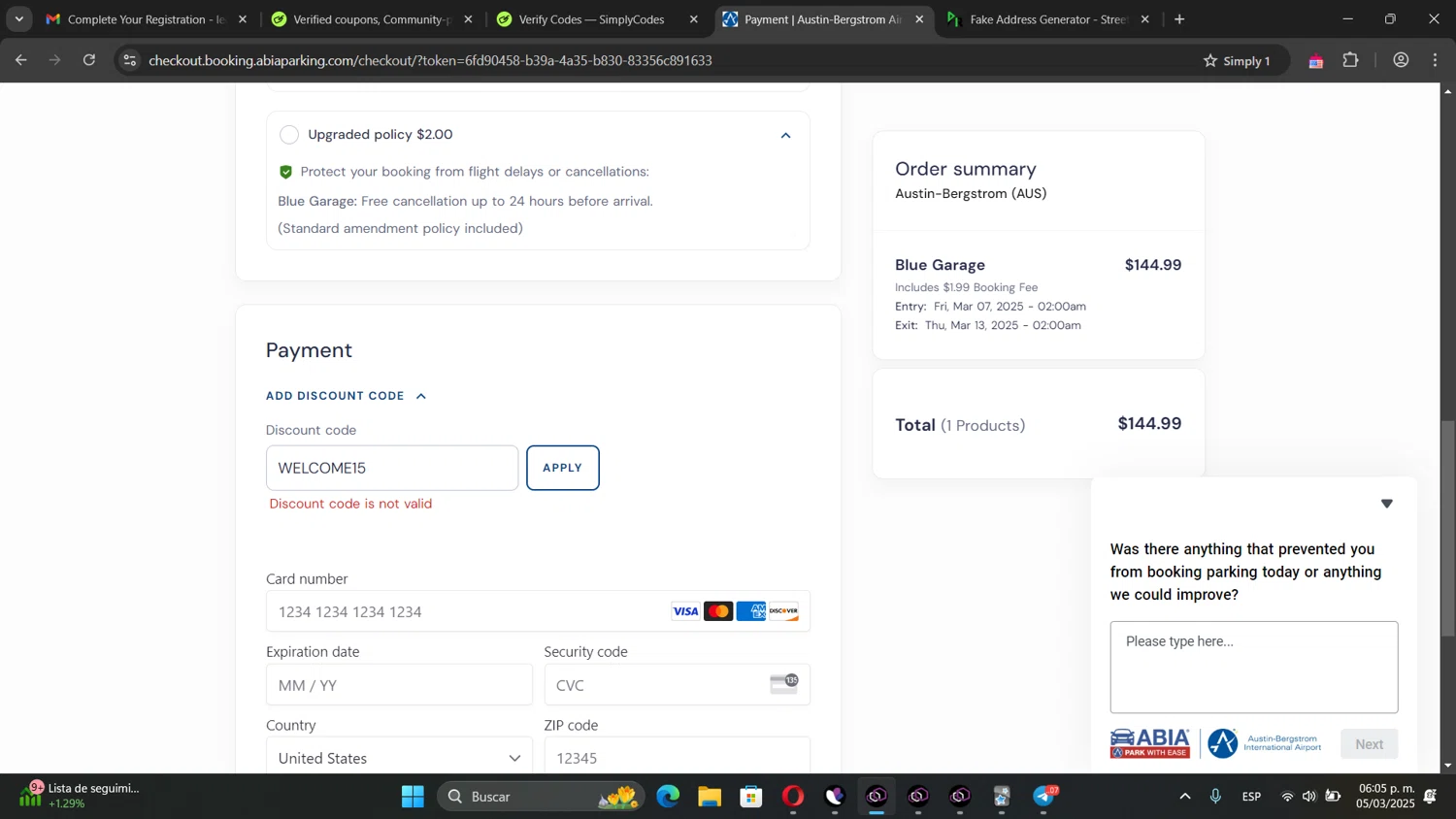Image resolution: width=1456 pixels, height=819 pixels.
Task: Click the ESP language indicator
Action: tap(1252, 797)
